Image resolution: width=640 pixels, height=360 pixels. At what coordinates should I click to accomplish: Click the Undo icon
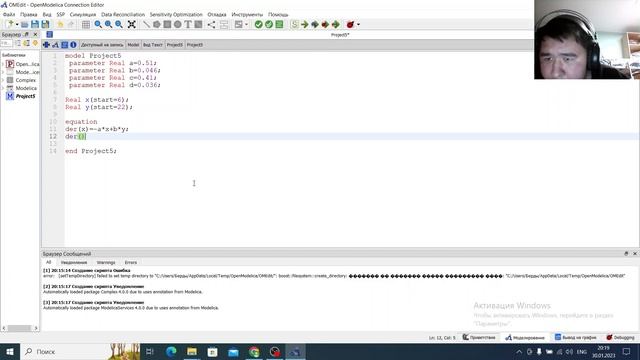point(60,24)
